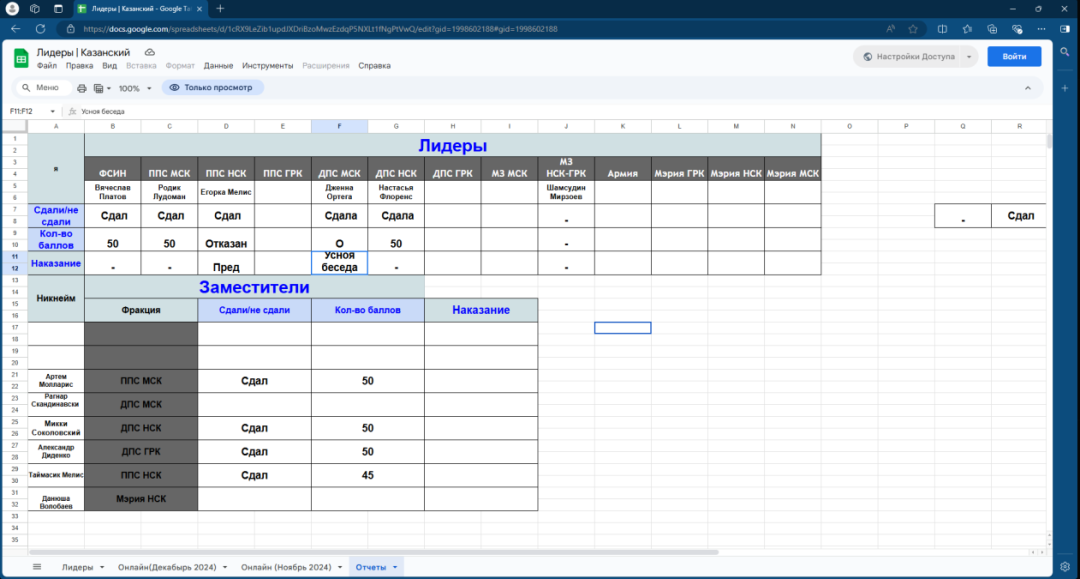This screenshot has width=1080, height=579.
Task: Select the Таймасик Мелис name cell
Action: tap(56, 475)
